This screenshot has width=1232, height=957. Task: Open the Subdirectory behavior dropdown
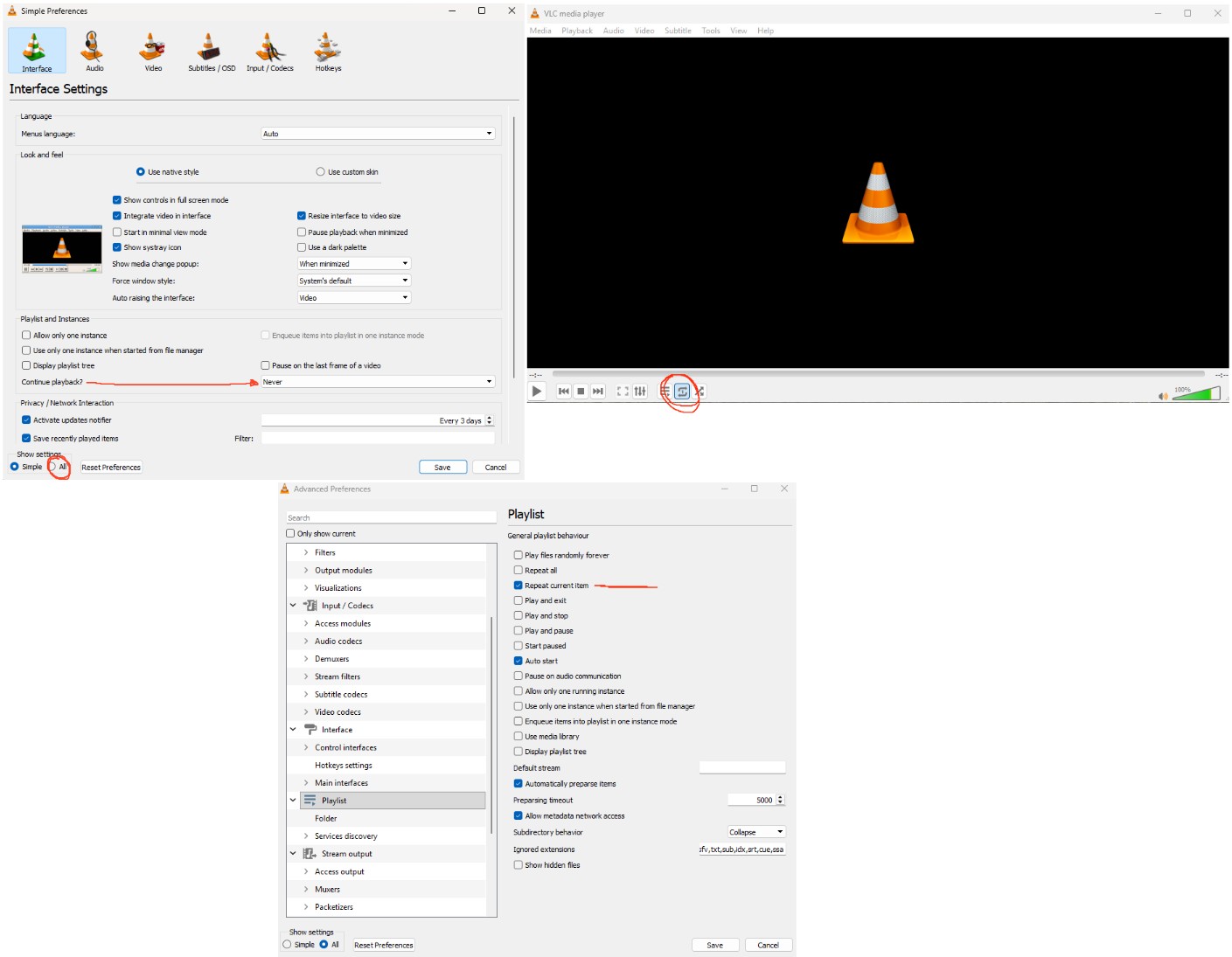[x=757, y=832]
